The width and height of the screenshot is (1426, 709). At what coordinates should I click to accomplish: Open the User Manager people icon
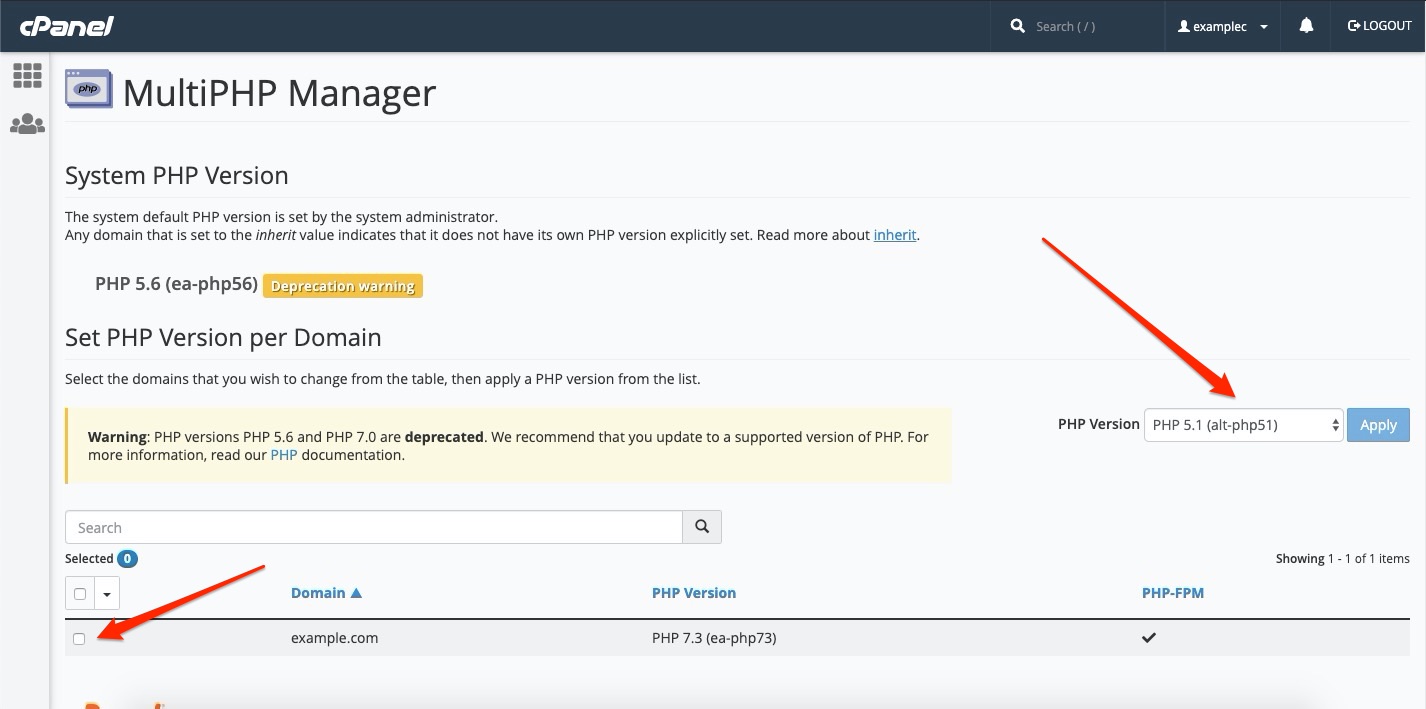click(27, 124)
